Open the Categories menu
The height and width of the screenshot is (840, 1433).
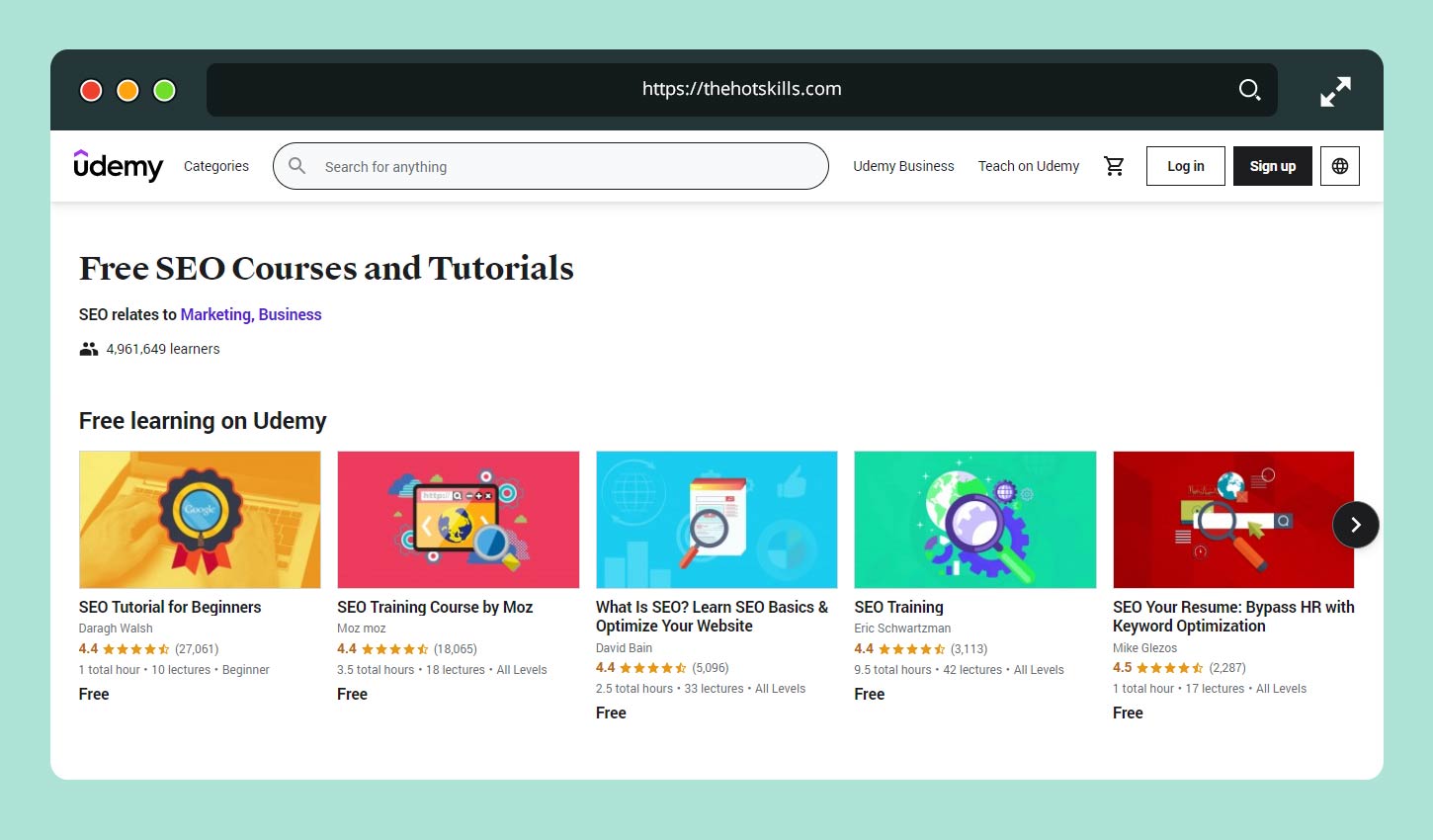(x=215, y=166)
